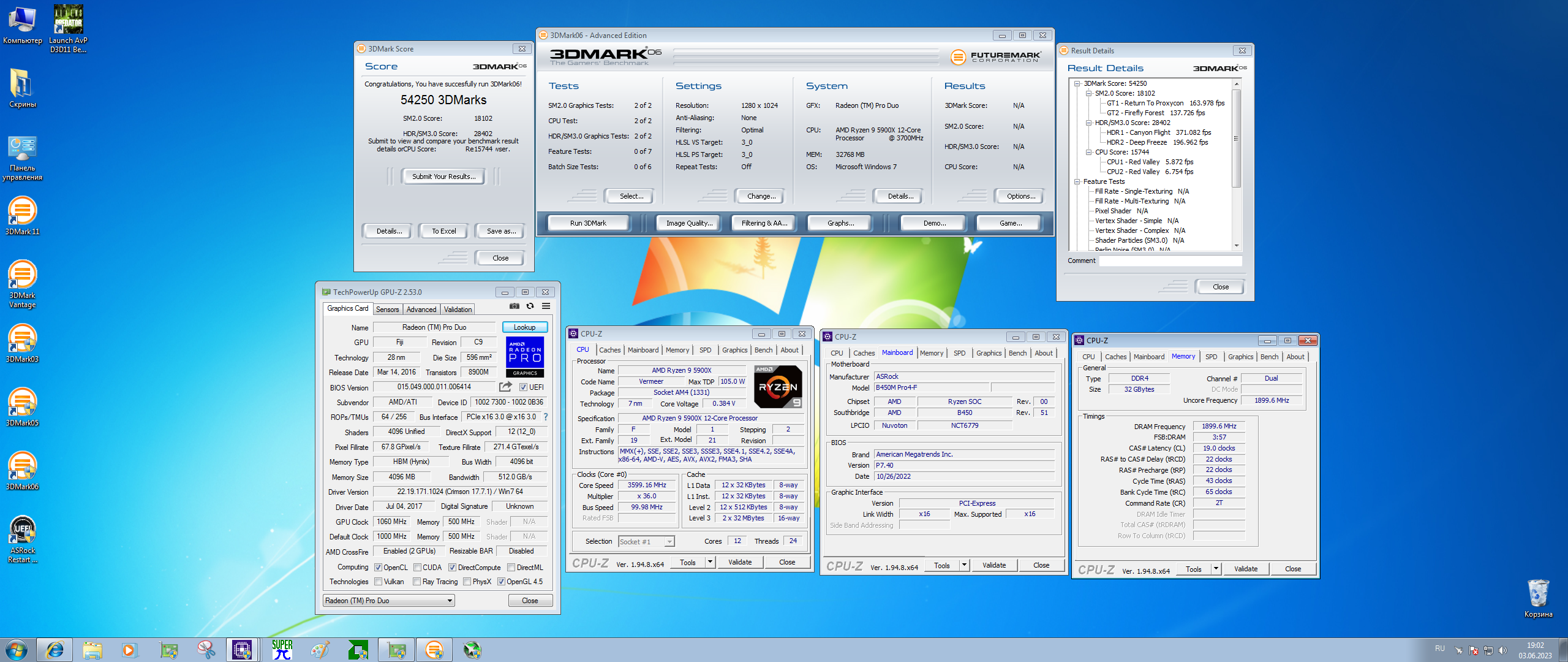1568x662 pixels.
Task: Toggle the CUDA checkbox in GPU-Z
Action: click(x=417, y=568)
